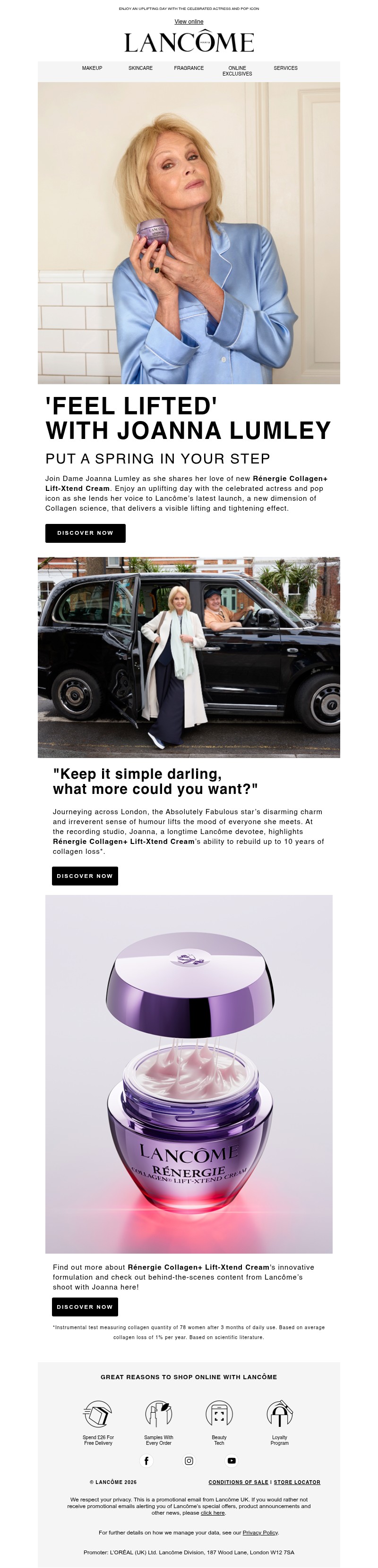The height and width of the screenshot is (1568, 378).
Task: Open the Facebook social icon
Action: tap(146, 1460)
